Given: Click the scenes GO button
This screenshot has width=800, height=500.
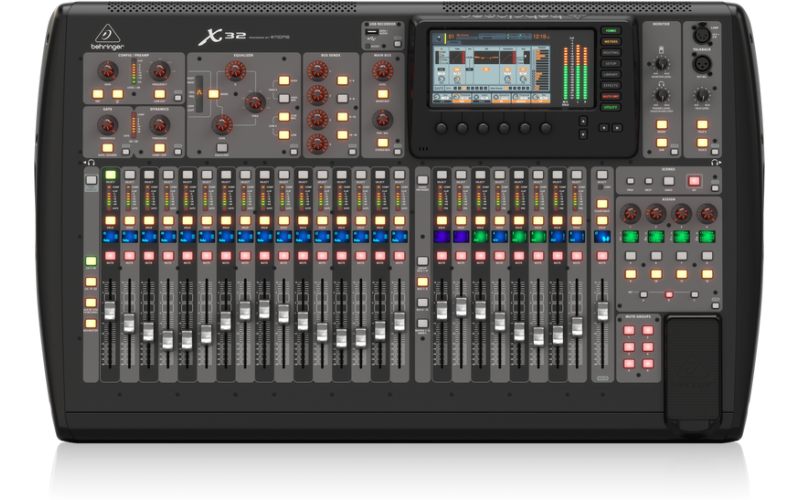Looking at the screenshot, I should [x=694, y=181].
